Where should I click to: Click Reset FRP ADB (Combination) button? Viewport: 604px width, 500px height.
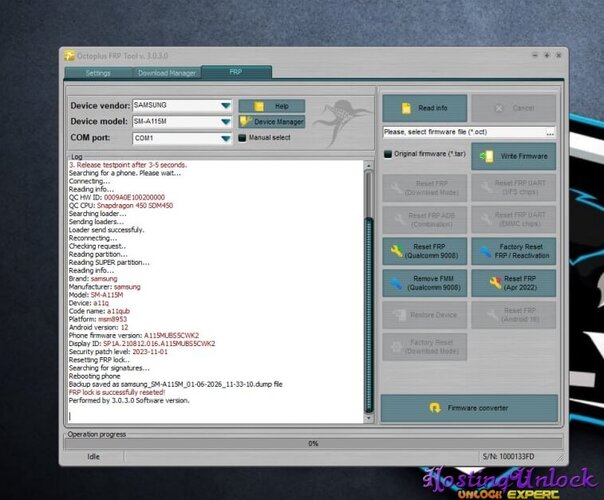pos(424,220)
